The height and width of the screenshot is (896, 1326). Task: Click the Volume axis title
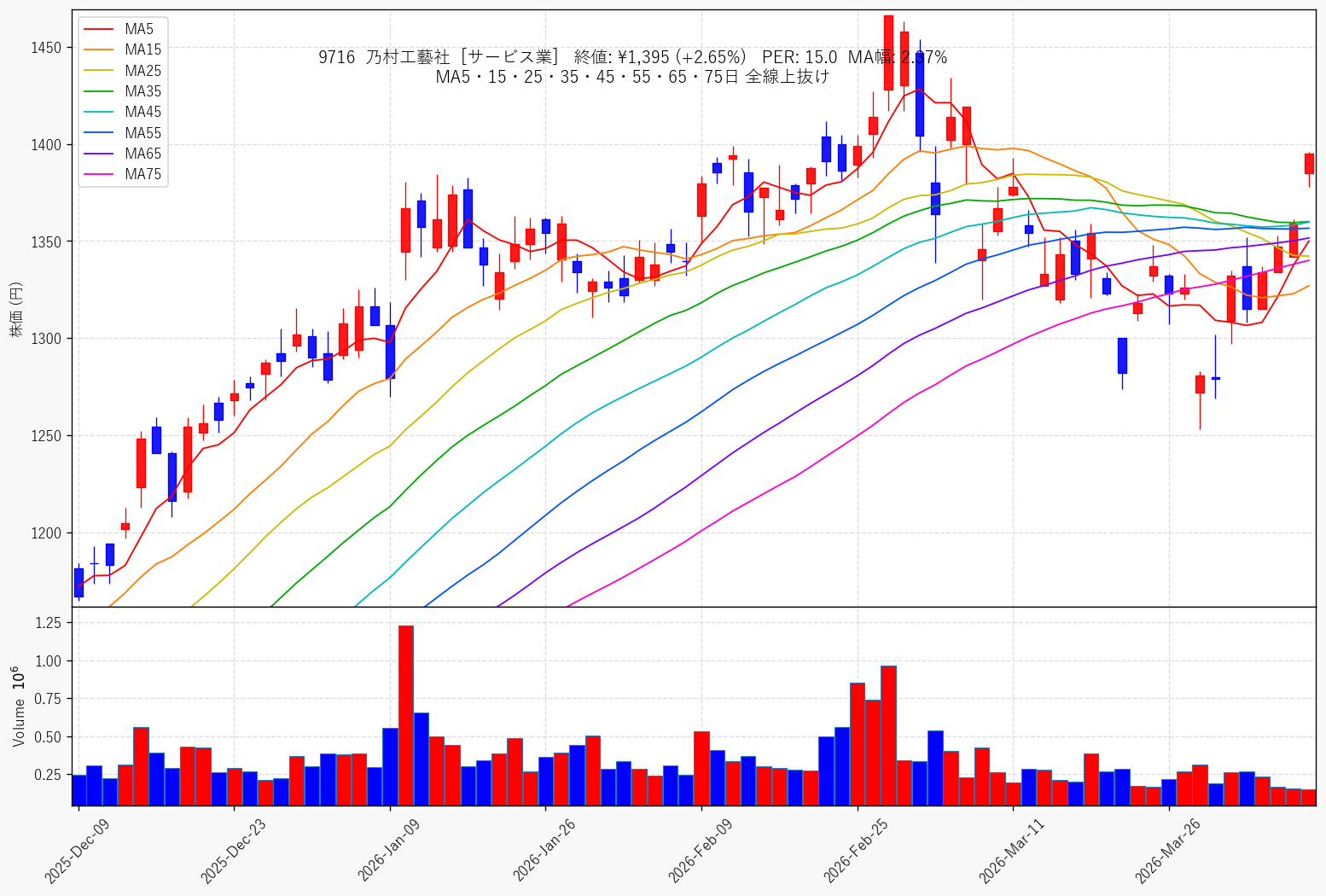click(x=19, y=706)
